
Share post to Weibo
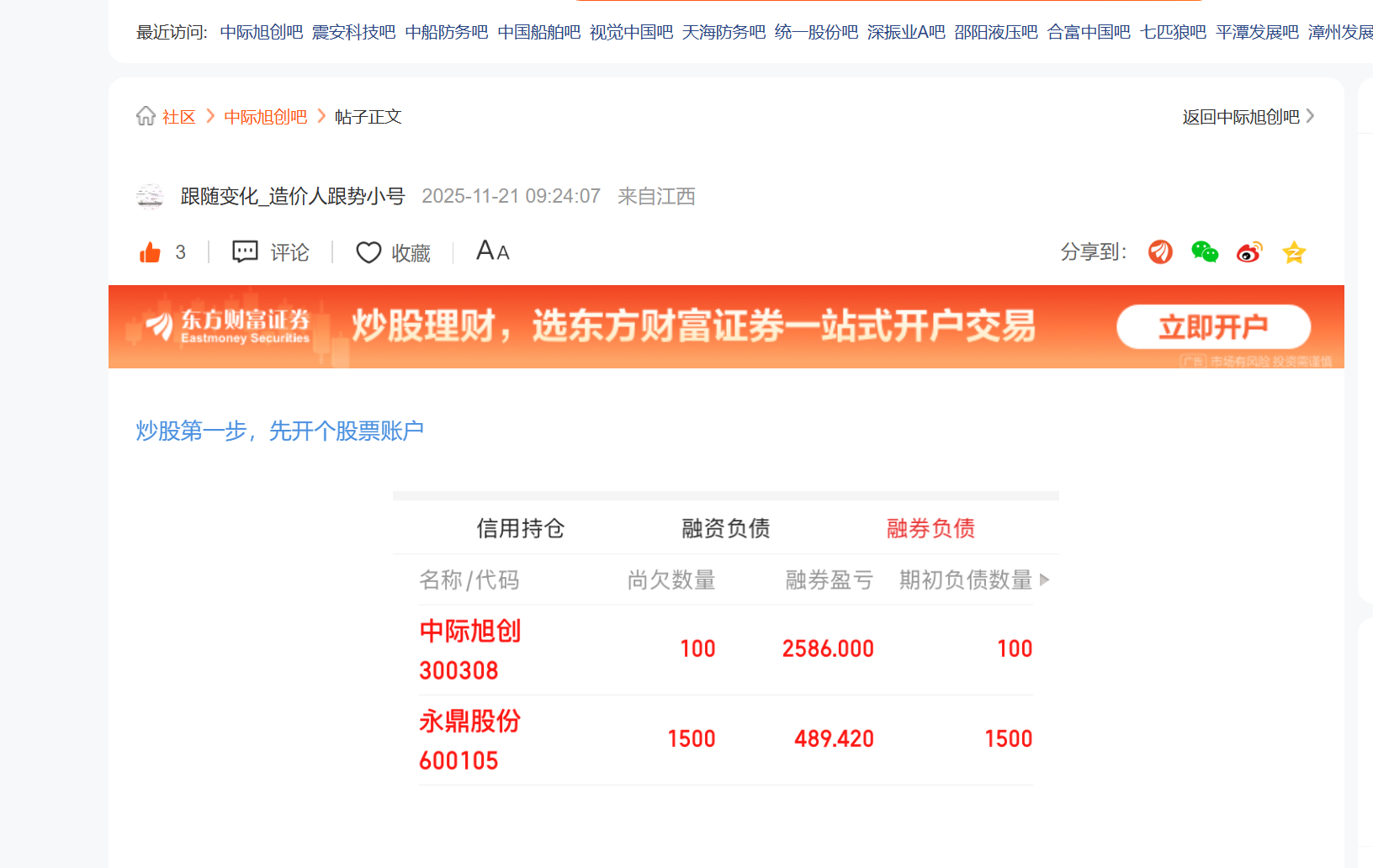point(1249,251)
